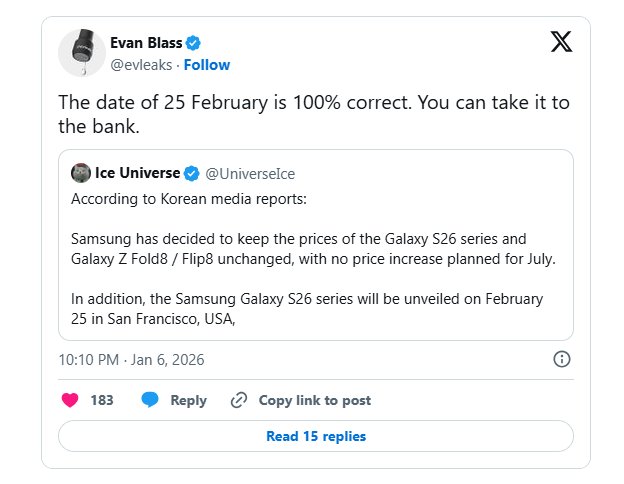Click the reply speech bubble icon
The width and height of the screenshot is (624, 484).
click(x=149, y=400)
